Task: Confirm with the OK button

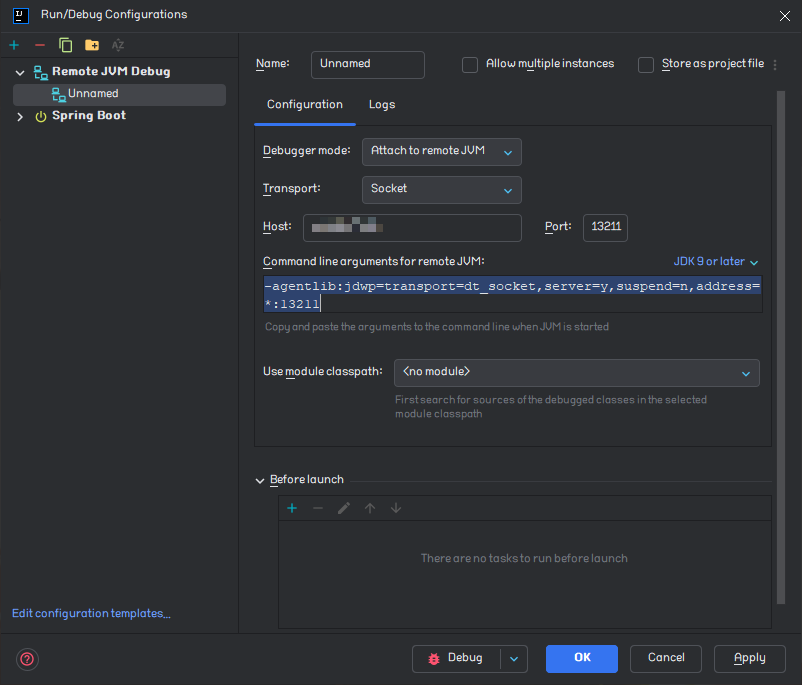Action: pos(582,658)
